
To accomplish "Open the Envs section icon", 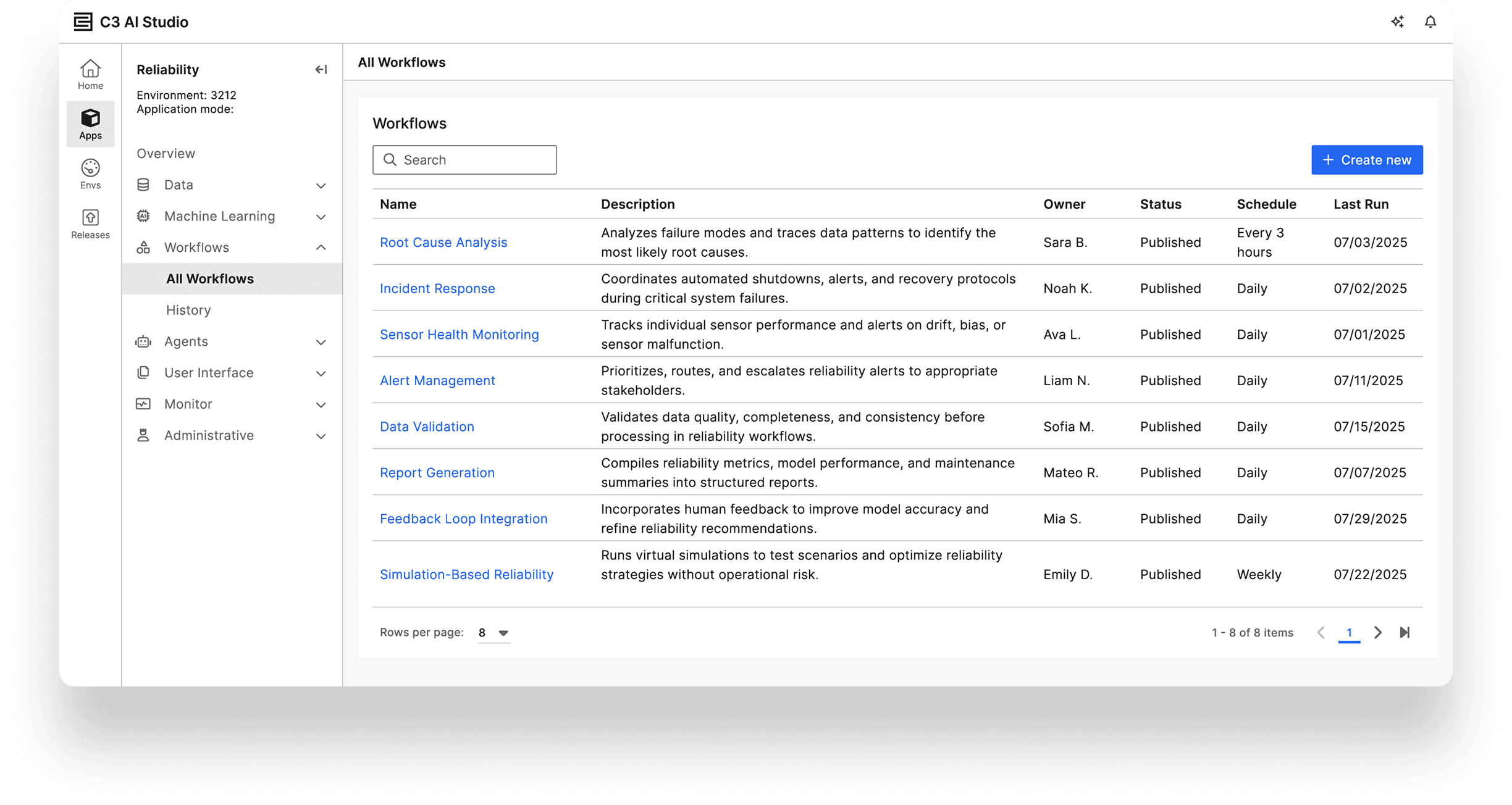I will pos(90,168).
